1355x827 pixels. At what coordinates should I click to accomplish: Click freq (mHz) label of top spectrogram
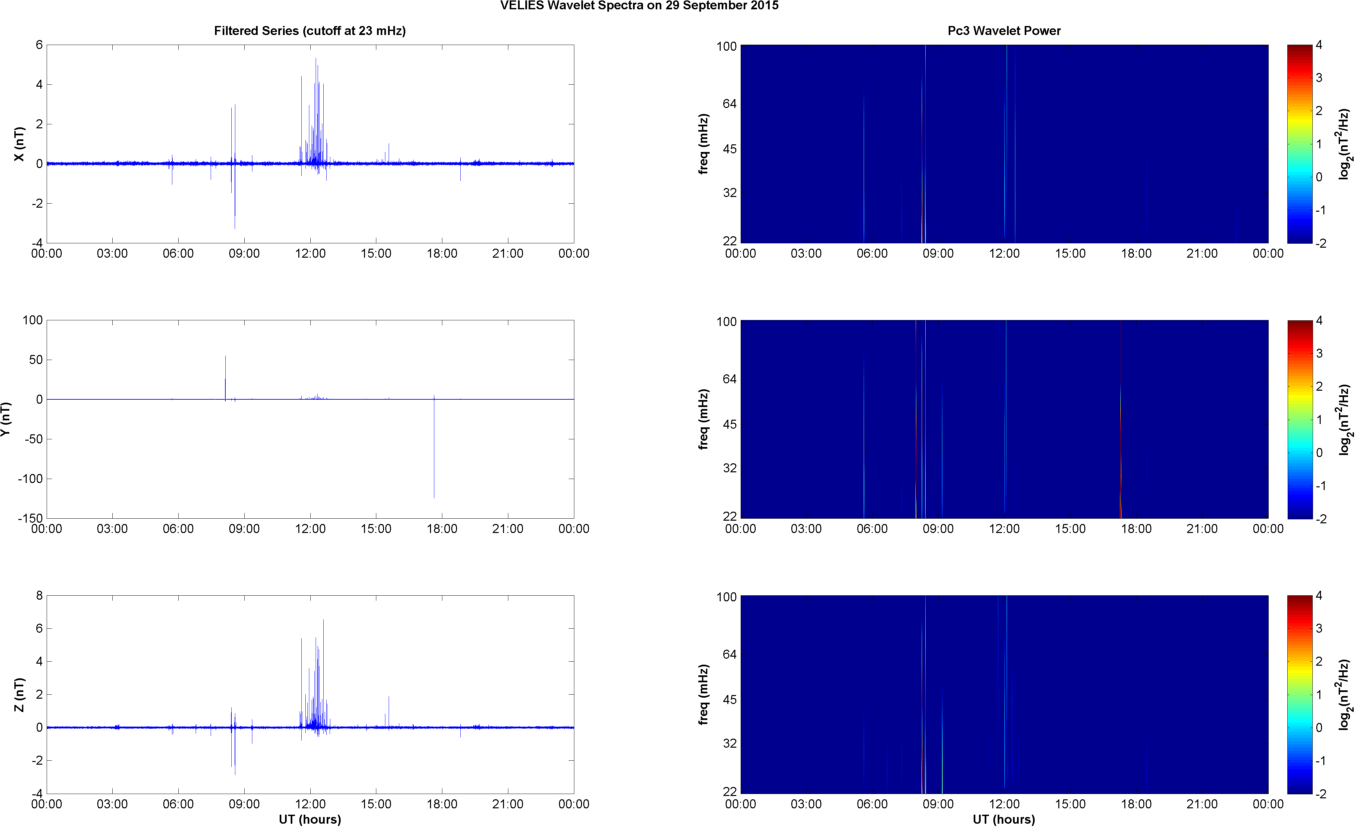click(x=706, y=144)
